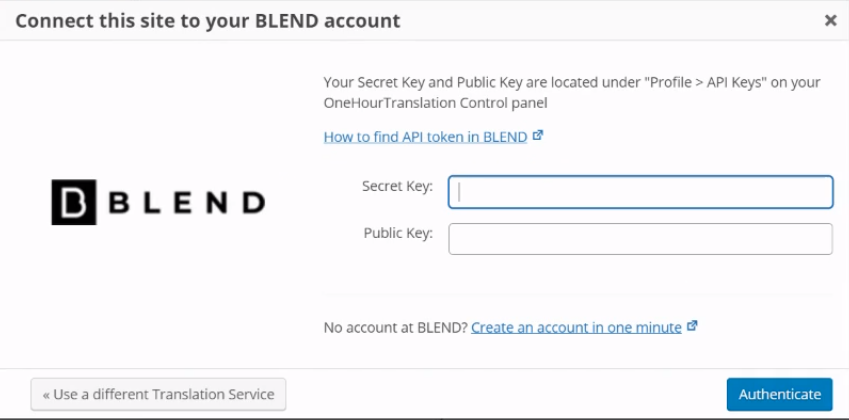The height and width of the screenshot is (420, 849).
Task: Click the black B logo icon
Action: 74,202
